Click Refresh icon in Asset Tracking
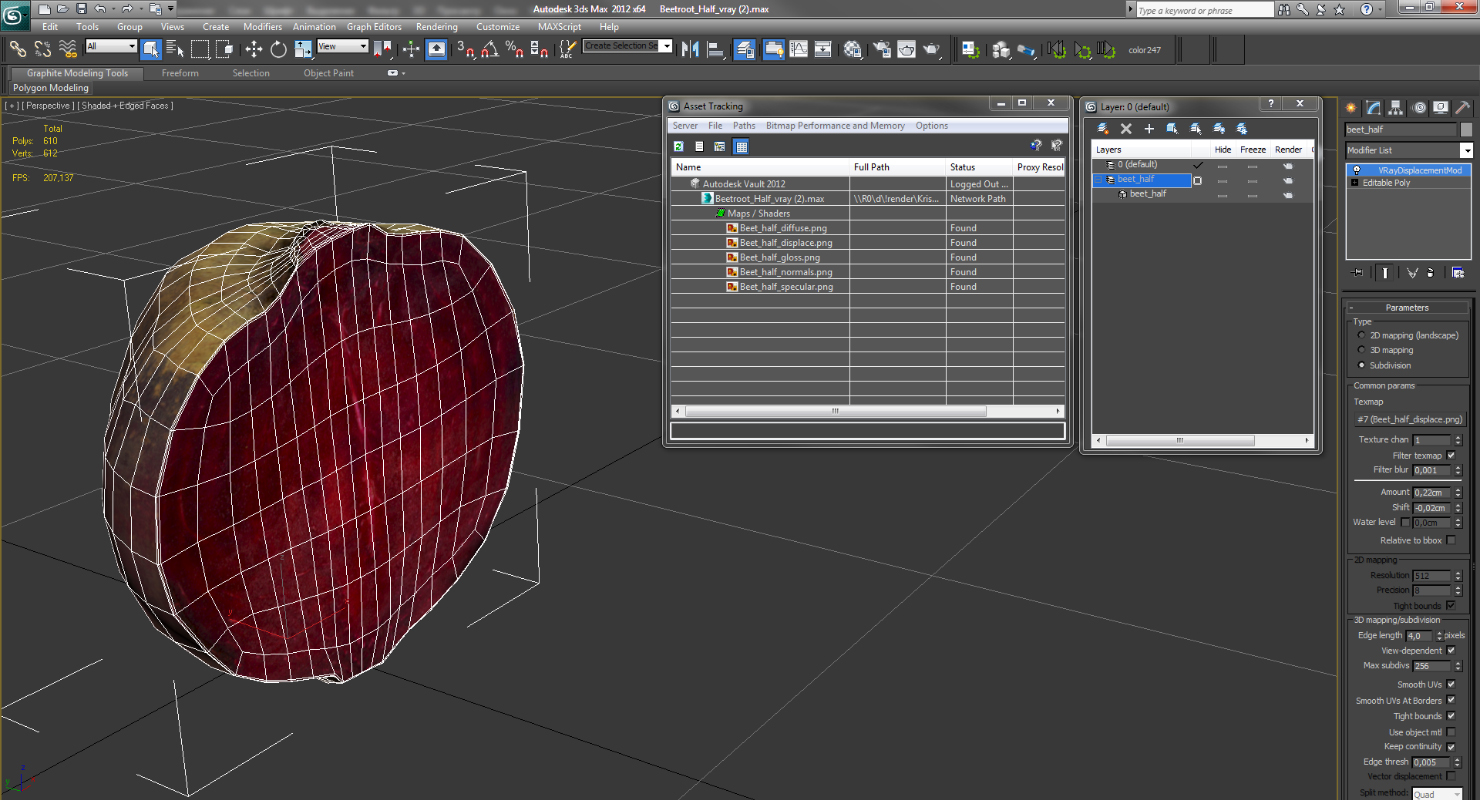Screen dimensions: 1480x800 tap(679, 146)
